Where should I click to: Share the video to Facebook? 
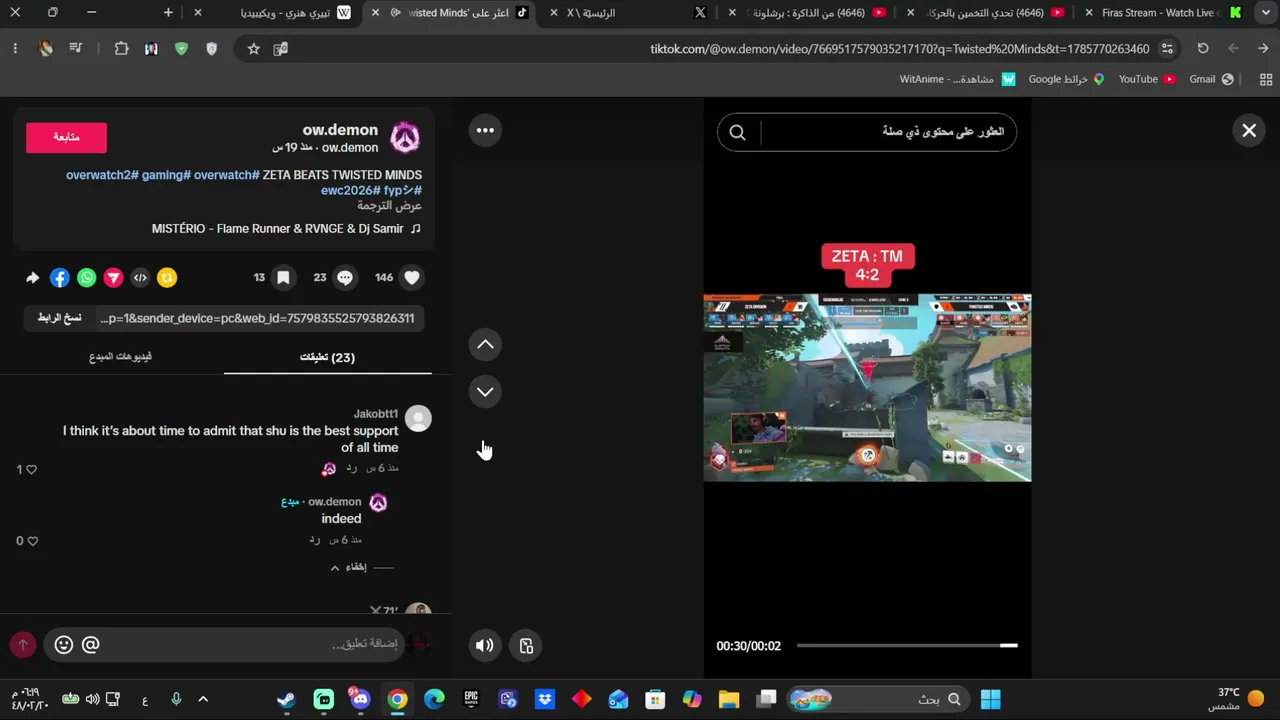[60, 278]
